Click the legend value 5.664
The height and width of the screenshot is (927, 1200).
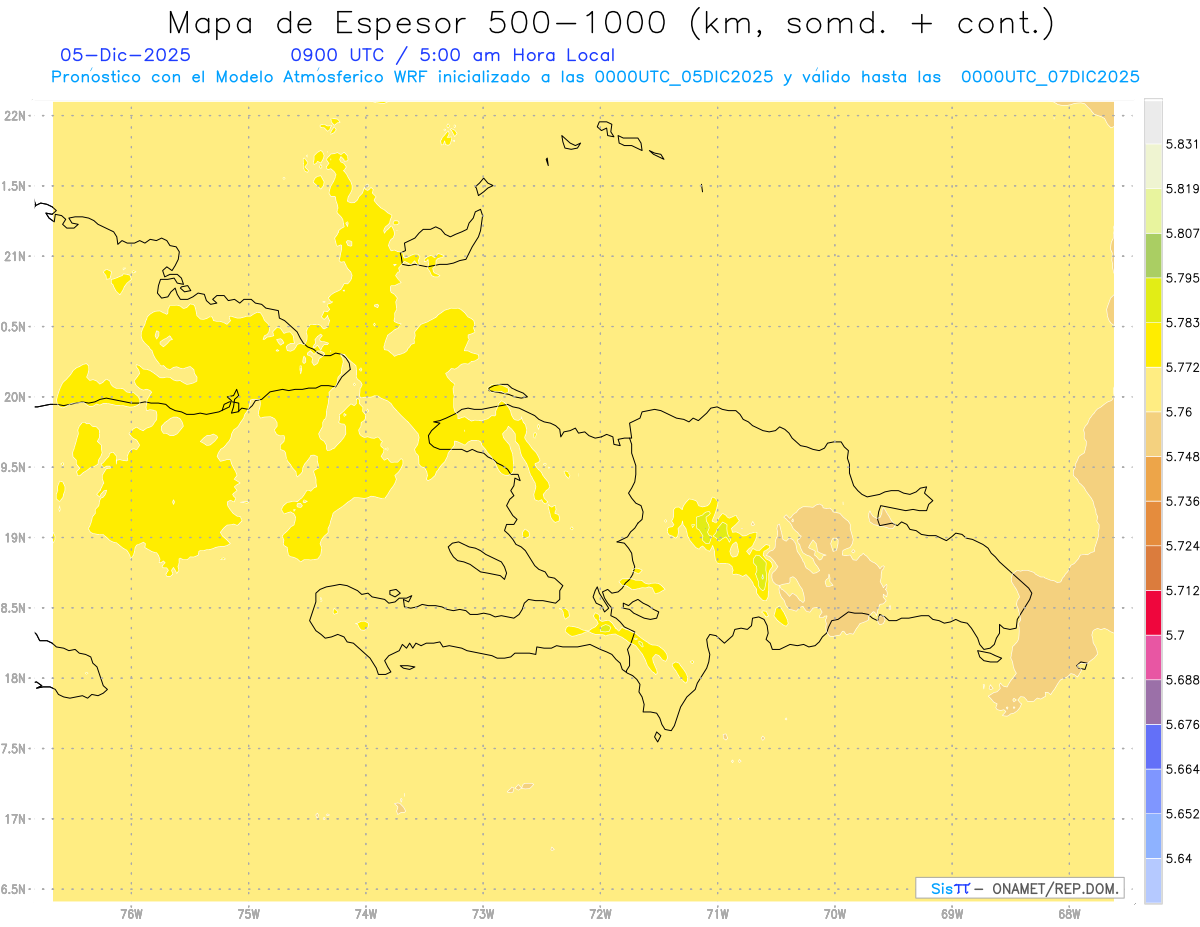pyautogui.click(x=1182, y=769)
